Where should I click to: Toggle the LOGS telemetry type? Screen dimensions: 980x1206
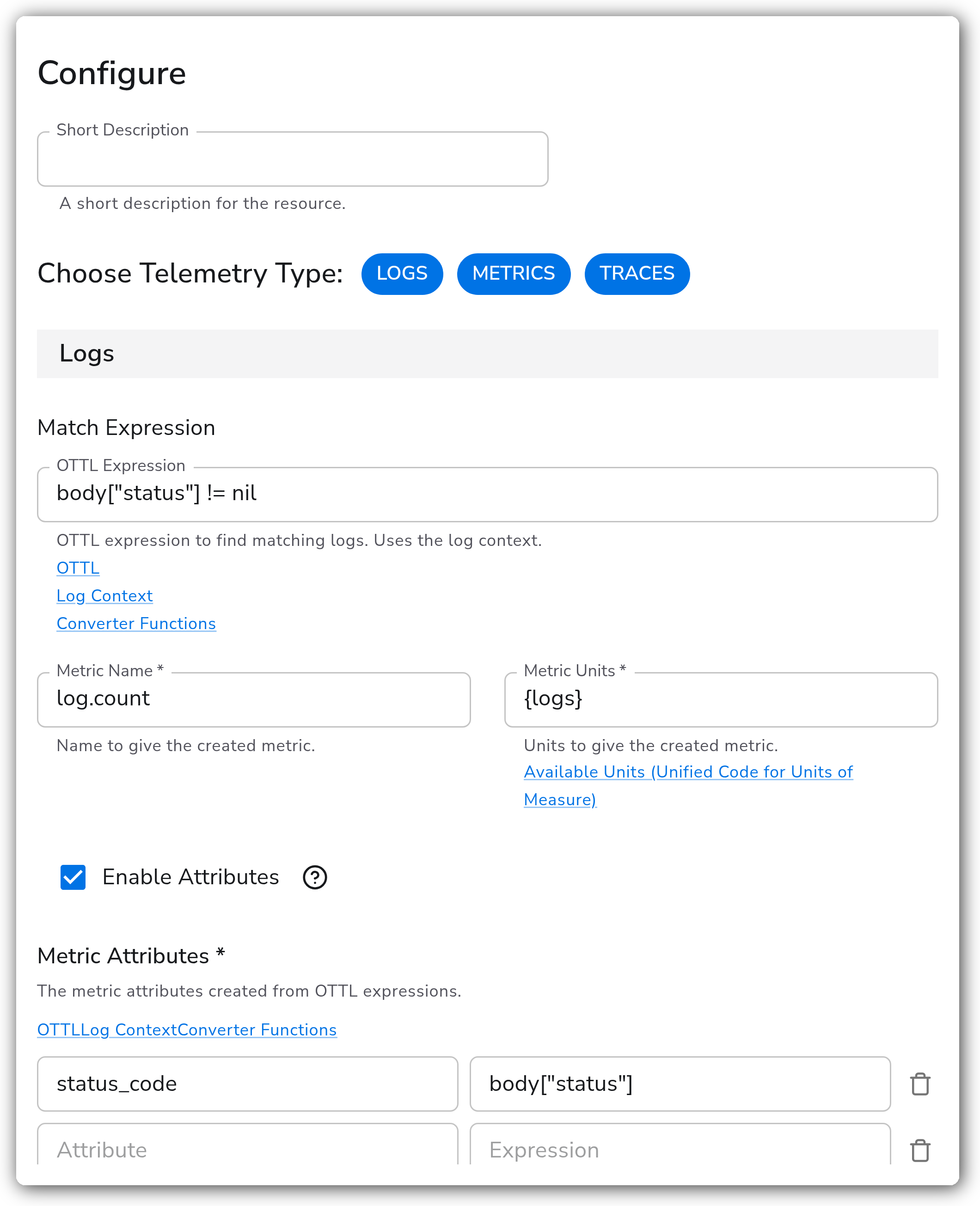[x=402, y=274]
